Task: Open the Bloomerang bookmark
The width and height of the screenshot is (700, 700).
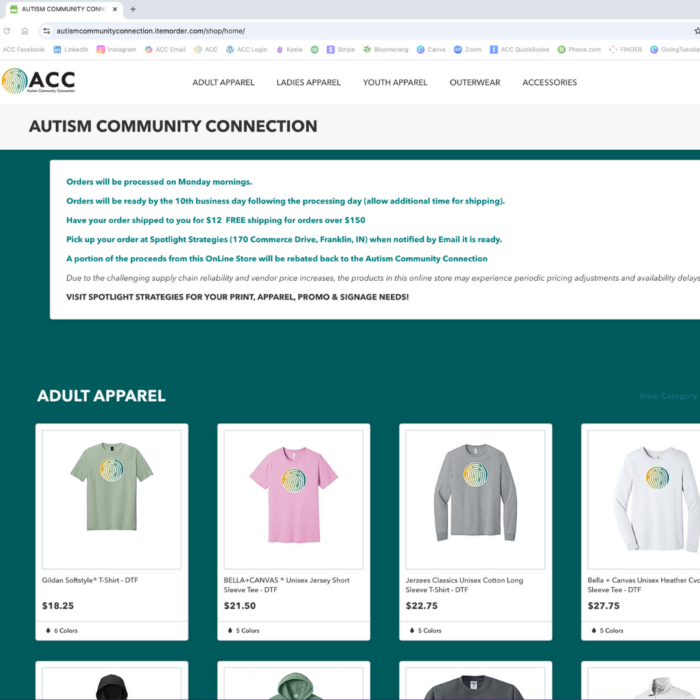Action: click(386, 50)
